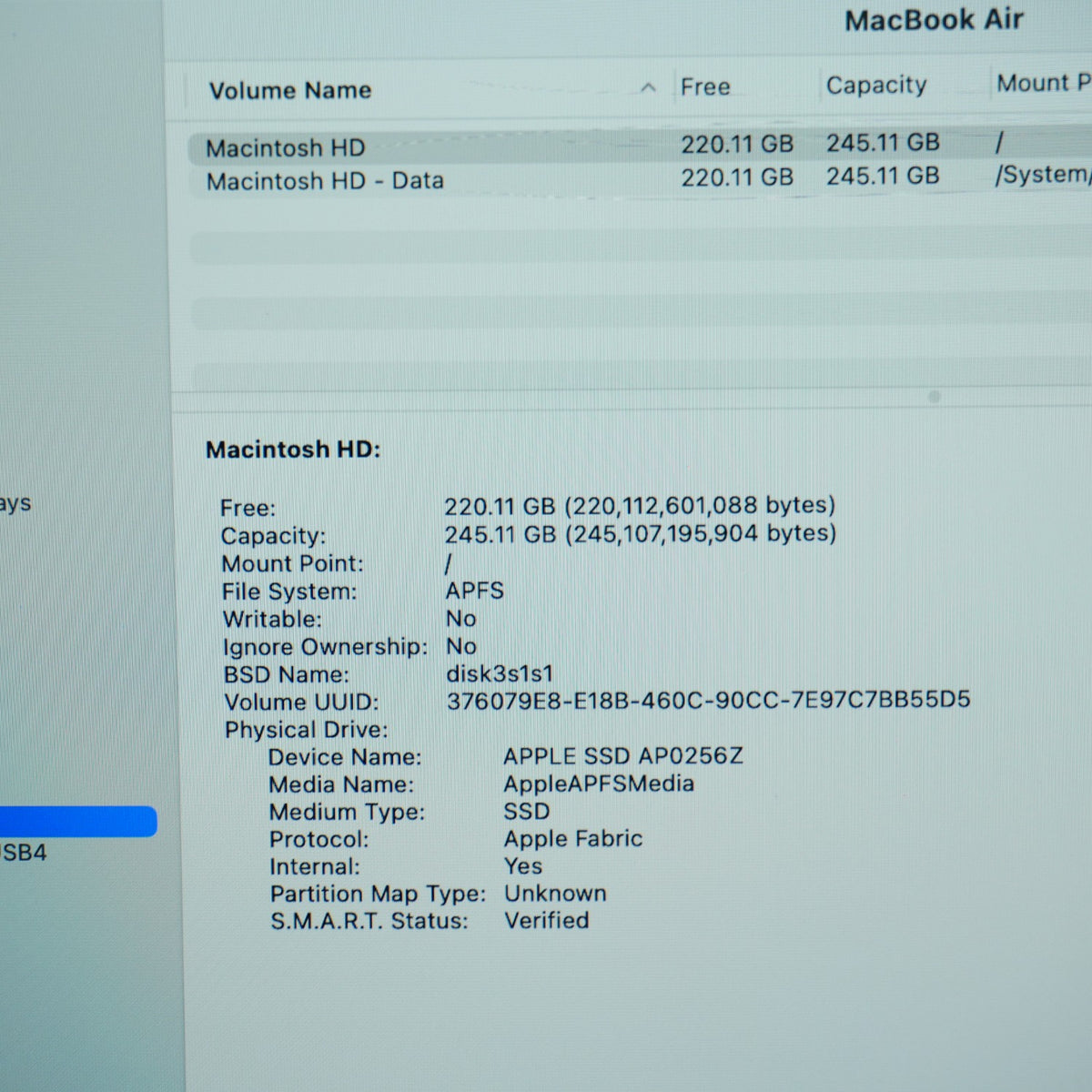Select the highlighted blue sidebar item
This screenshot has height=1092, width=1092.
click(x=78, y=822)
